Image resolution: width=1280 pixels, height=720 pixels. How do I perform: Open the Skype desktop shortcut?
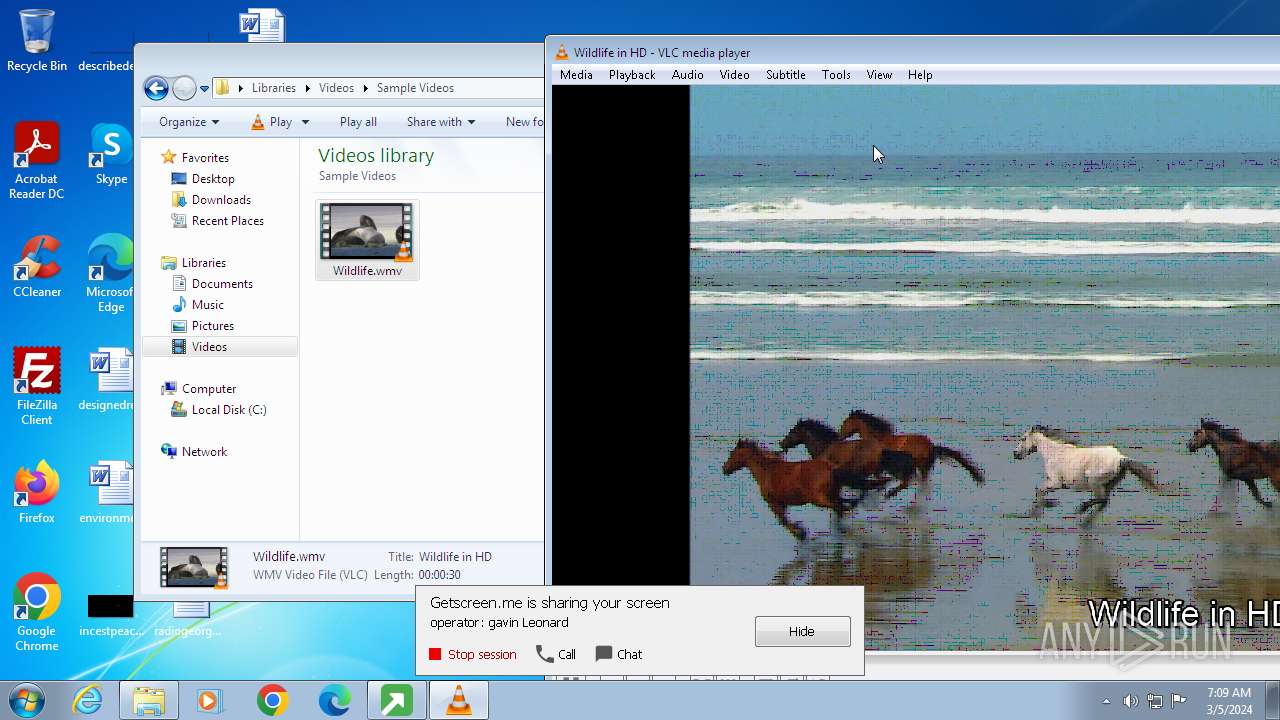click(x=111, y=155)
